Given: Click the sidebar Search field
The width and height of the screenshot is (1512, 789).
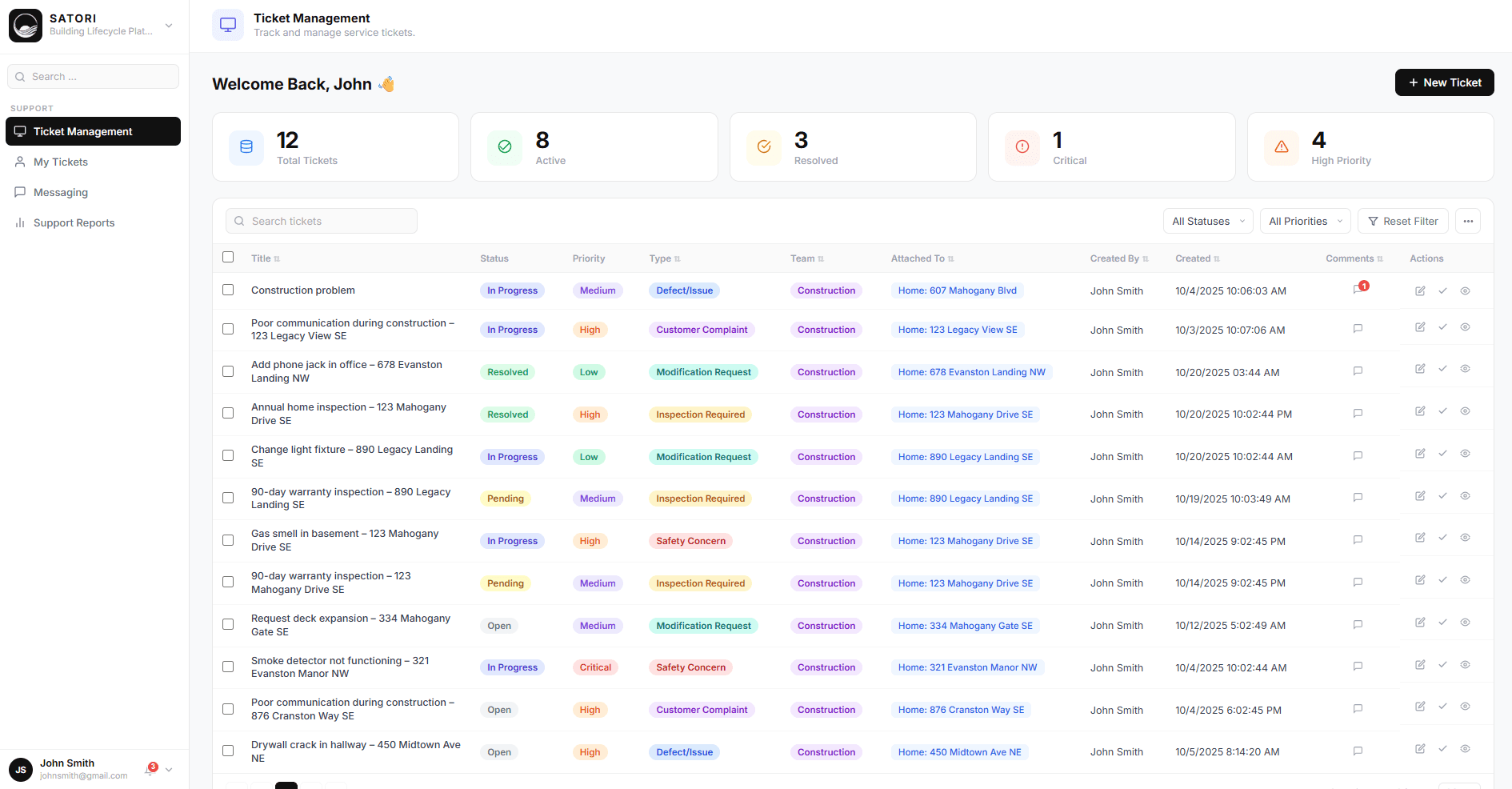Looking at the screenshot, I should point(93,77).
